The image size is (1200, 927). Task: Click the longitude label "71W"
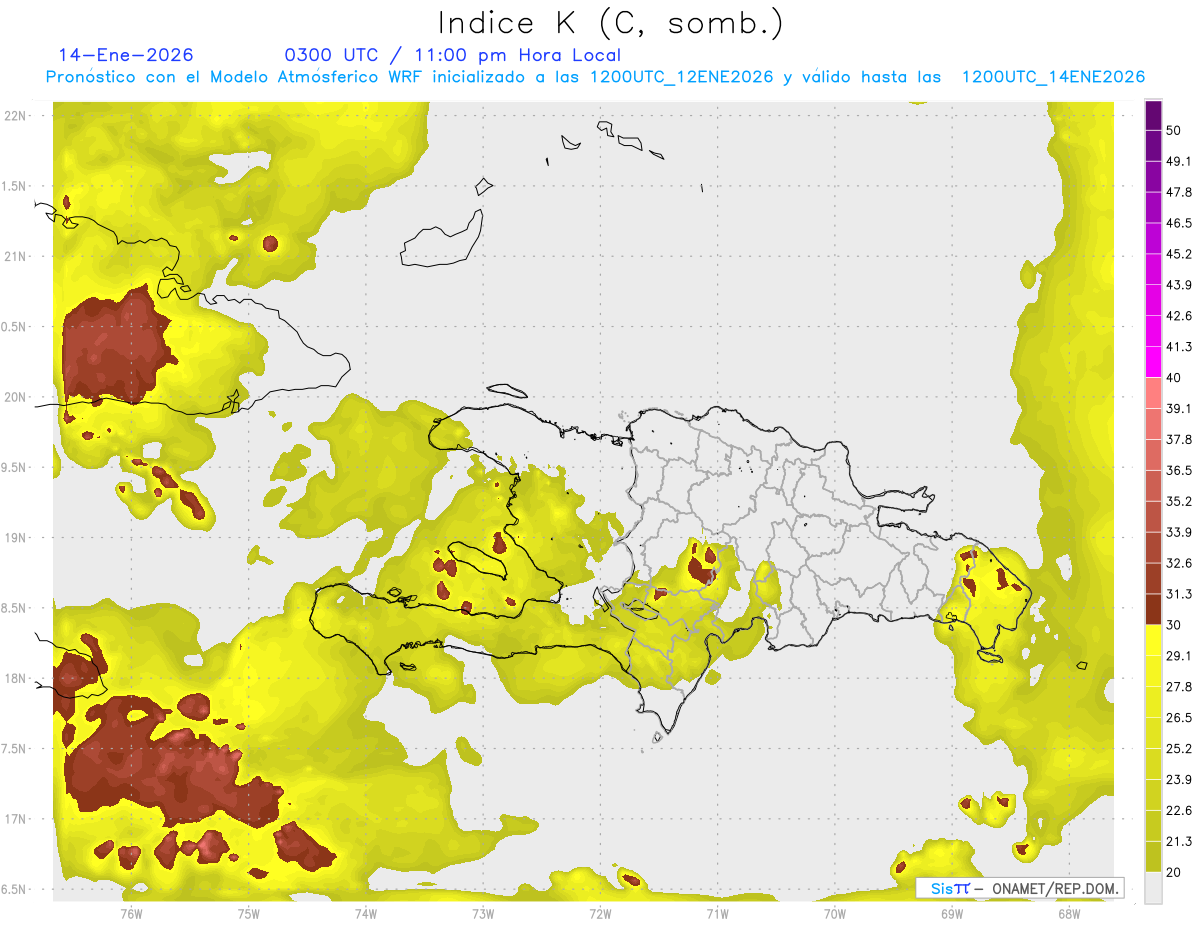coord(717,913)
